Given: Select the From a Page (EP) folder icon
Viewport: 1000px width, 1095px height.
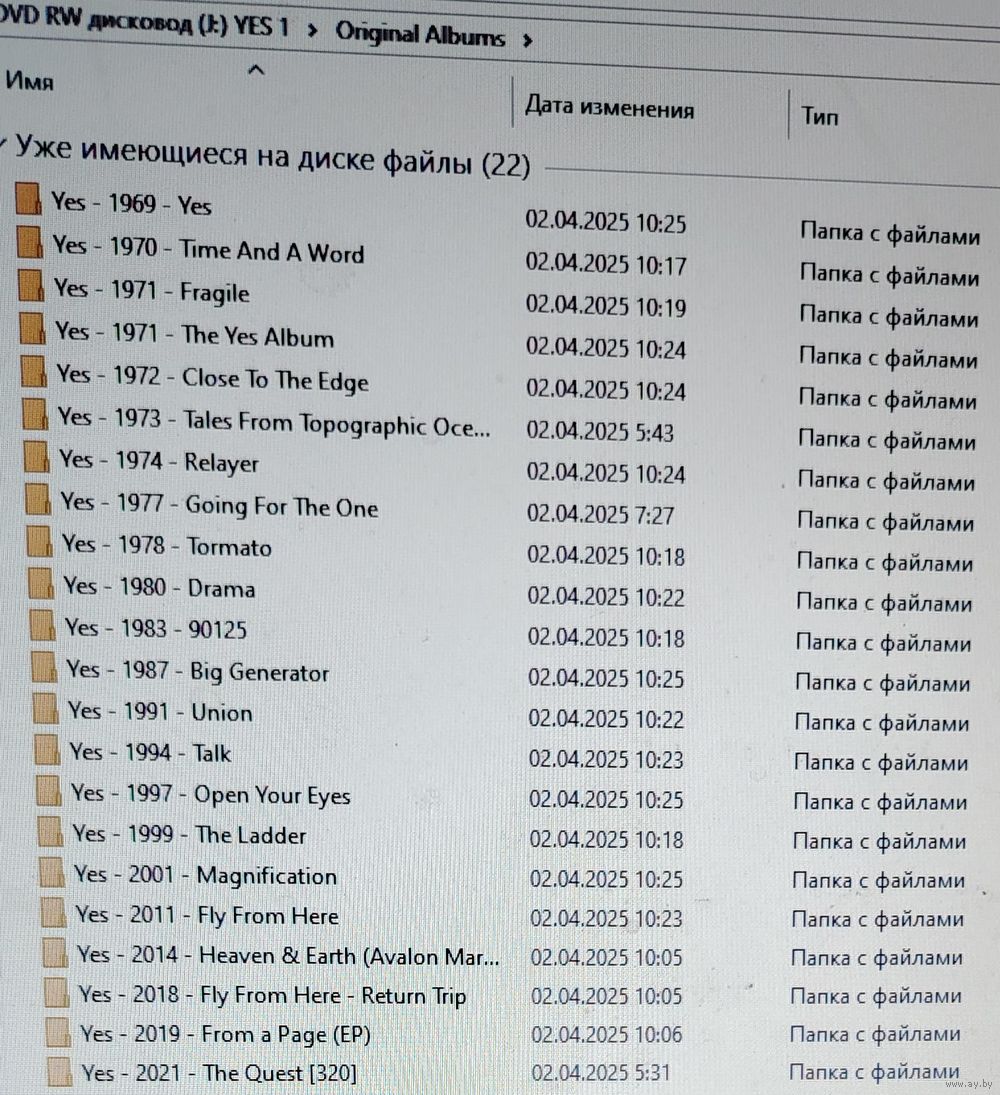Looking at the screenshot, I should [57, 1032].
